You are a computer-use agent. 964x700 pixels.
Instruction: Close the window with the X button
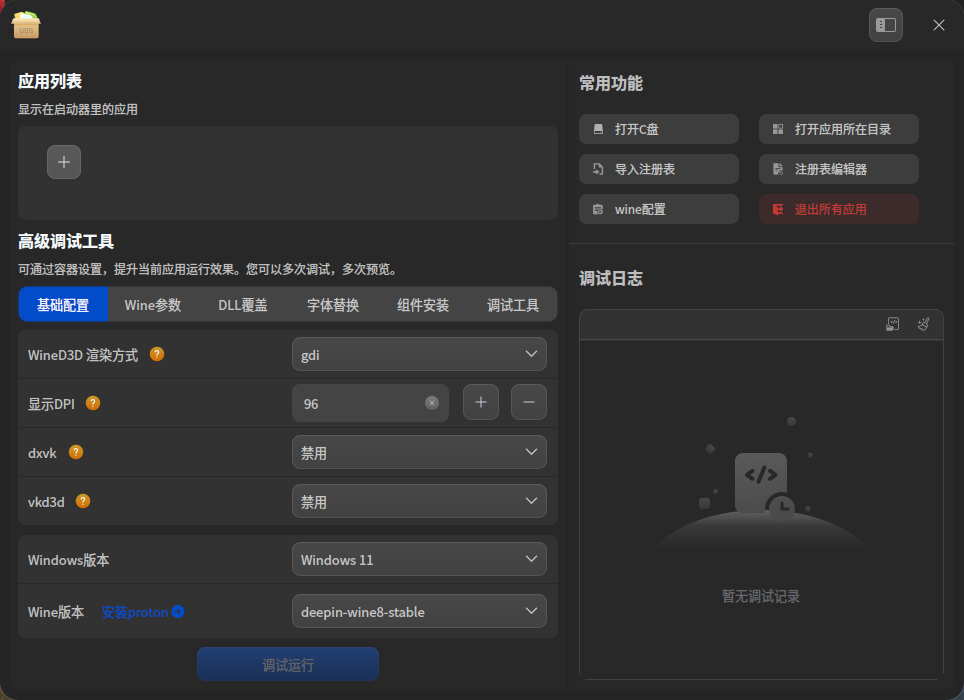[939, 25]
